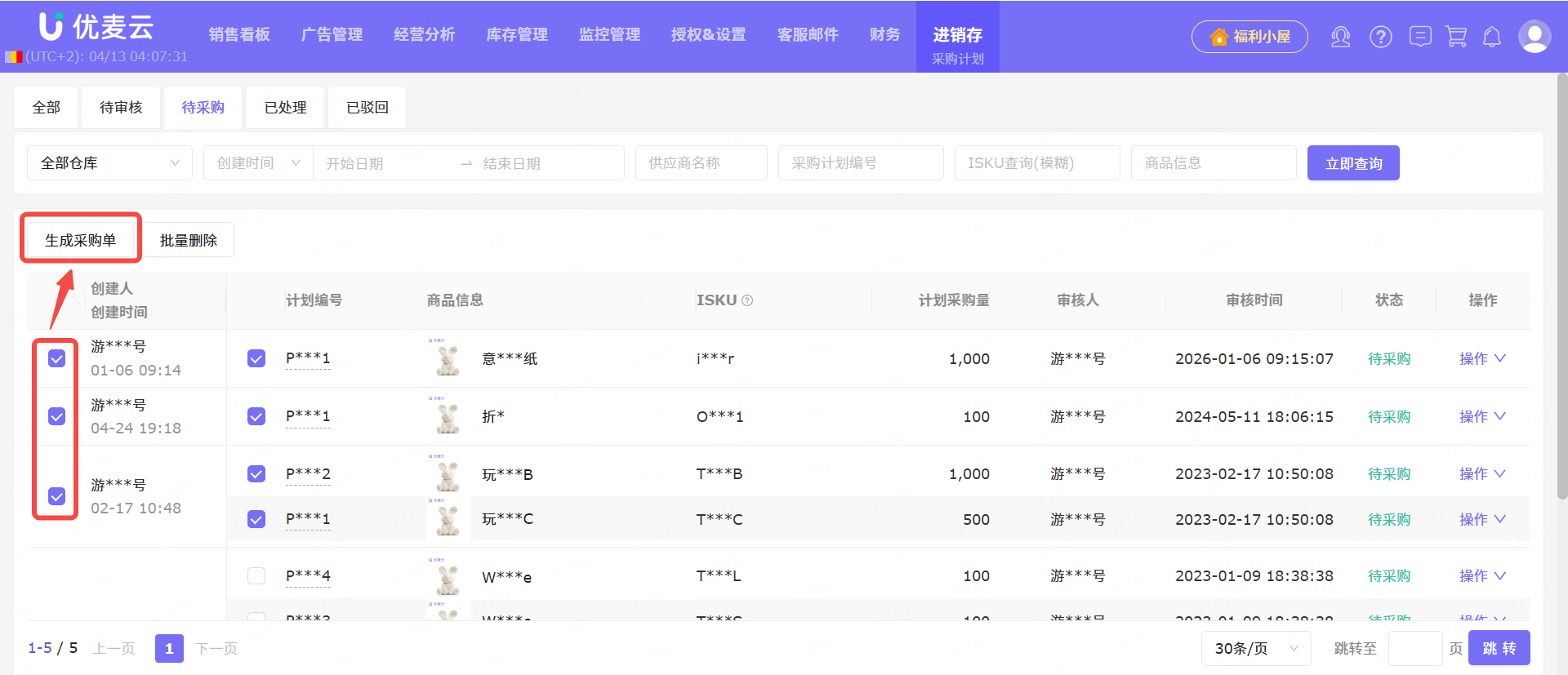Viewport: 1568px width, 675px height.
Task: Click the ISKU help info icon
Action: coord(747,300)
